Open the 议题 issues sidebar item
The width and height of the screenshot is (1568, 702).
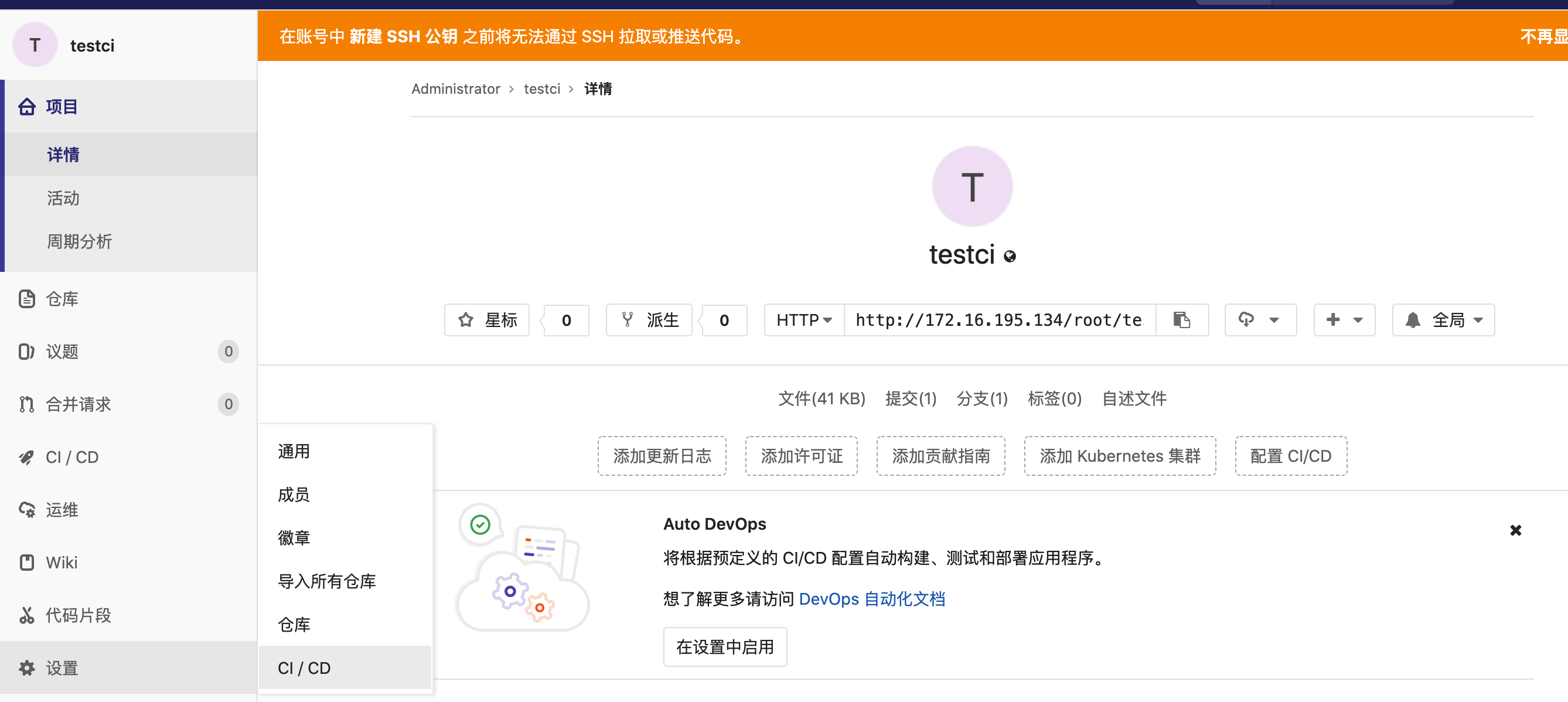point(62,352)
